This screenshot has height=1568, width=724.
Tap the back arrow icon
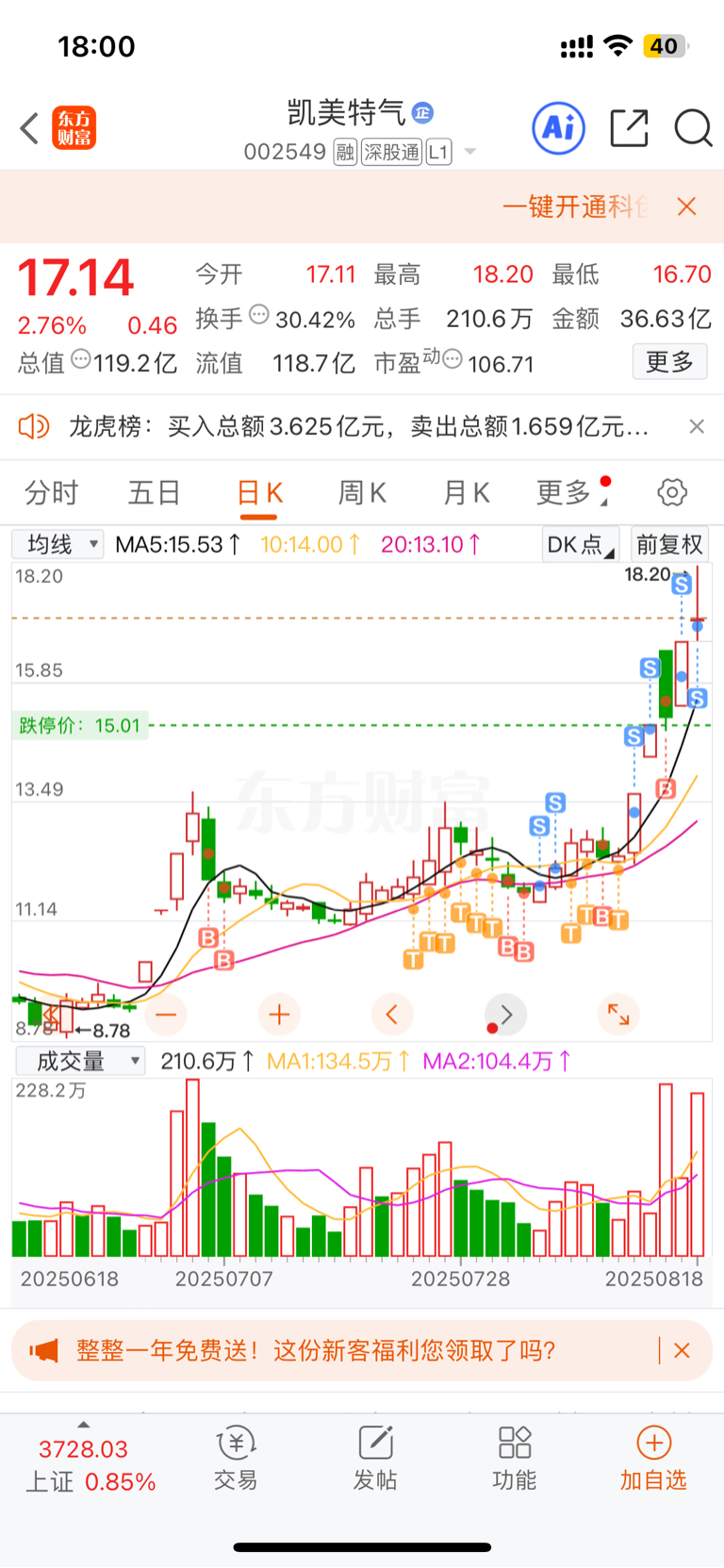(x=29, y=128)
